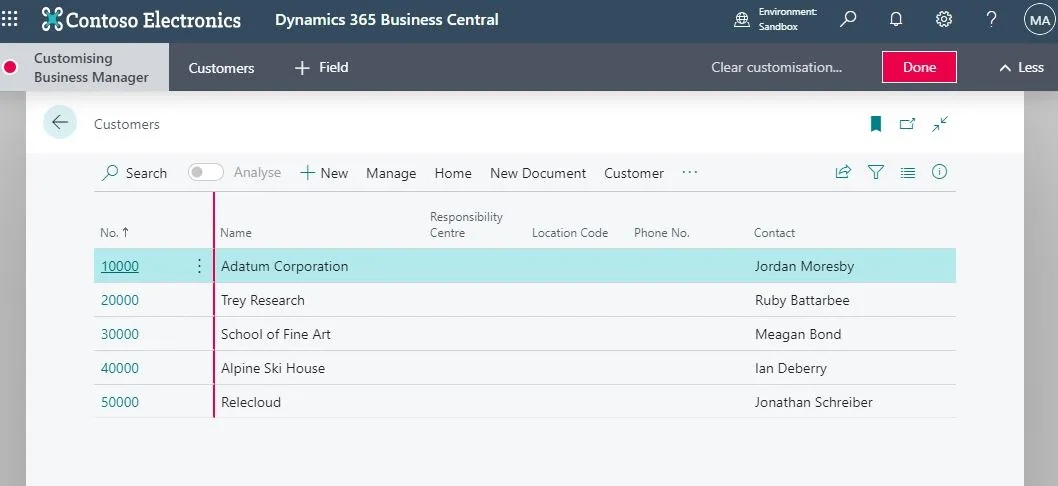Show the FactBox information icon
The image size is (1058, 486).
click(939, 172)
